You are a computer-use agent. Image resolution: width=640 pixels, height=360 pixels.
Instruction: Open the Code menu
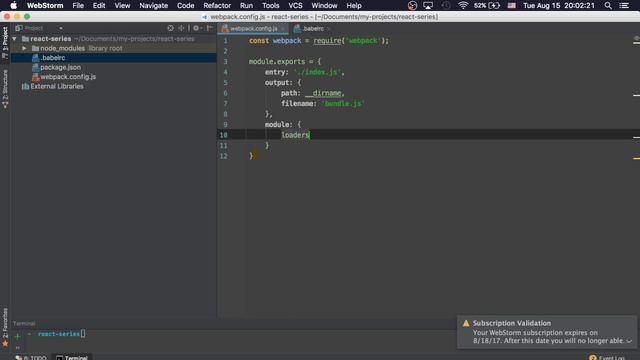185,6
